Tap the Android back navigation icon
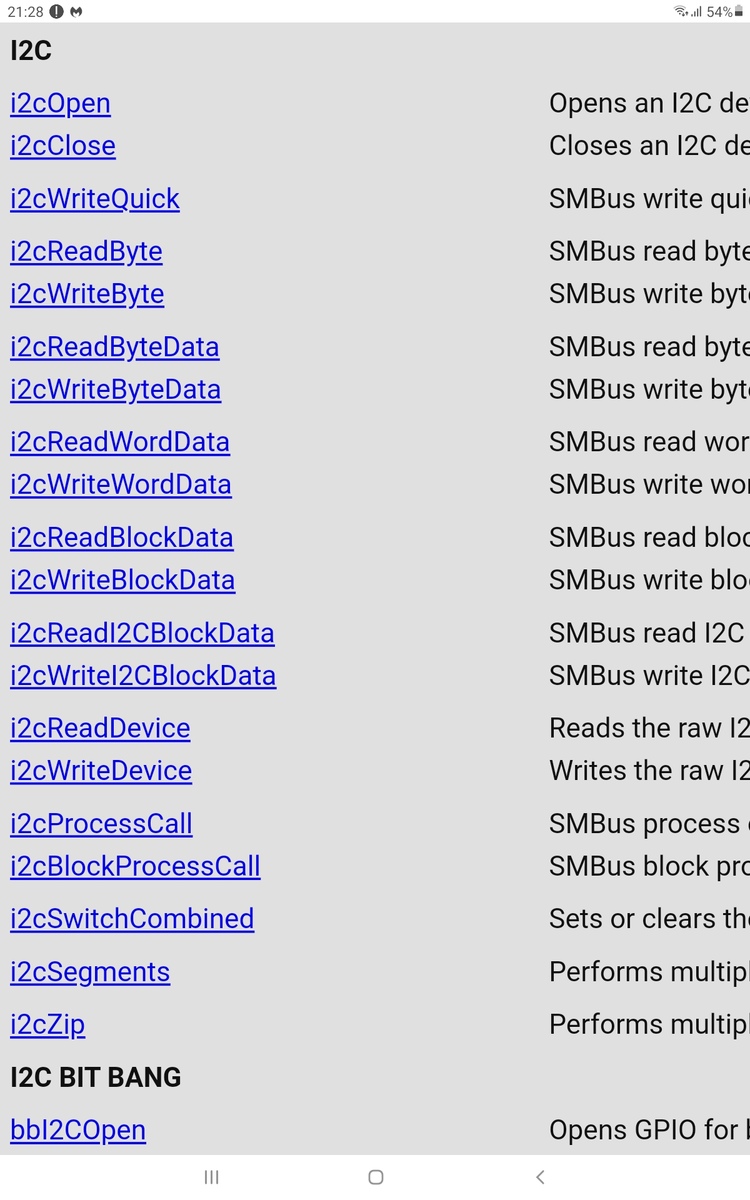Screen dimensions: 750x1200 point(540,1177)
